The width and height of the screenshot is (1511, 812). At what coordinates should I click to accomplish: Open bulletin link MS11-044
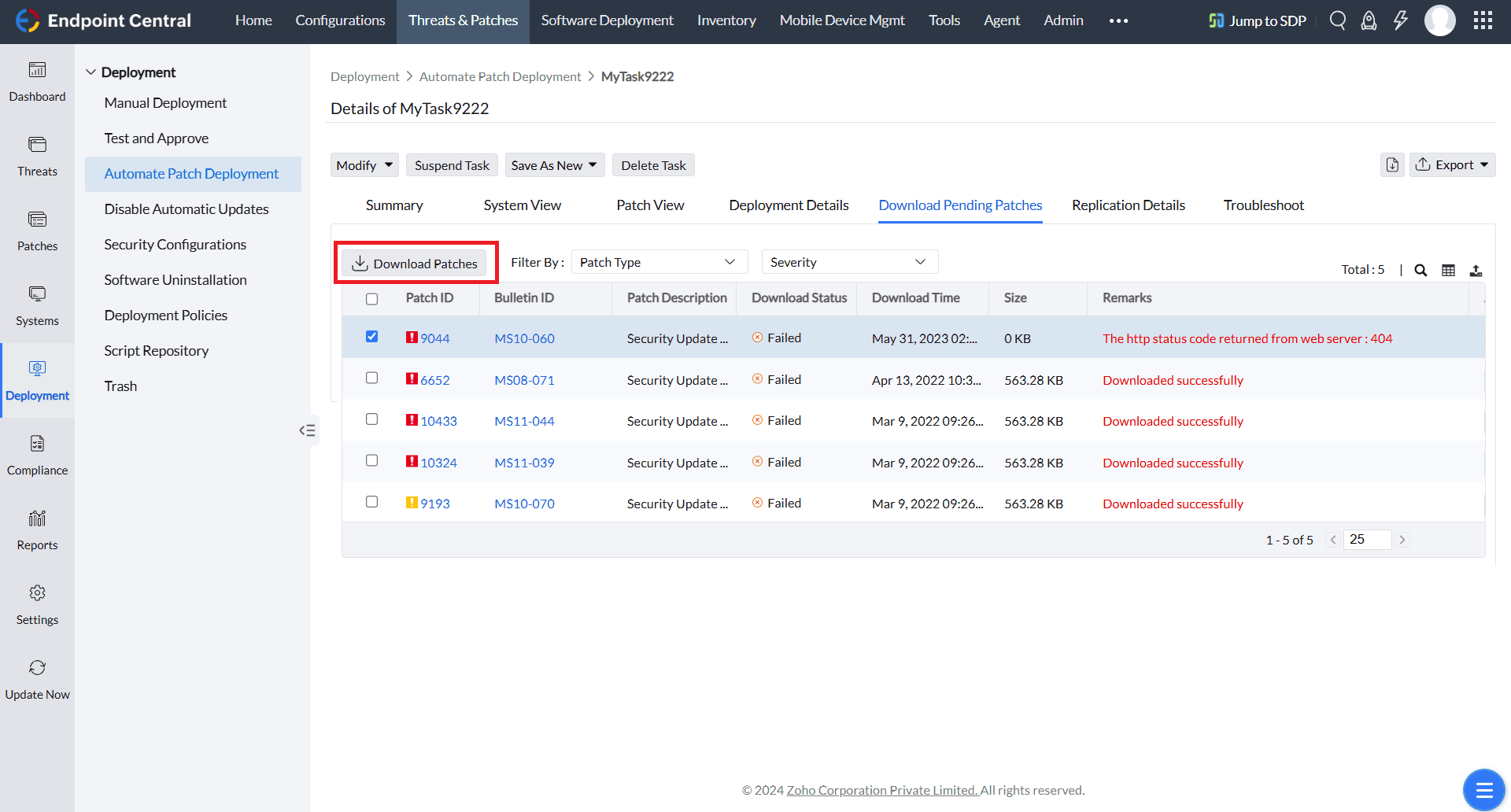[x=524, y=422]
